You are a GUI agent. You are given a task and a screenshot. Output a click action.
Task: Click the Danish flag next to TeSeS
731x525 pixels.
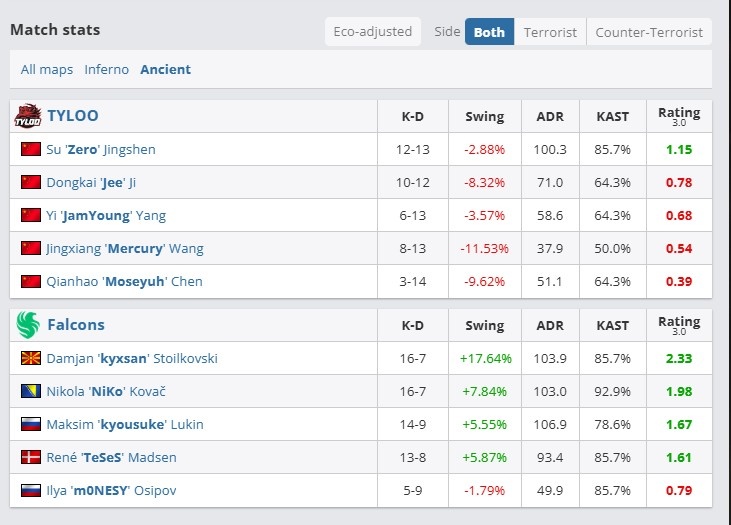(x=30, y=457)
